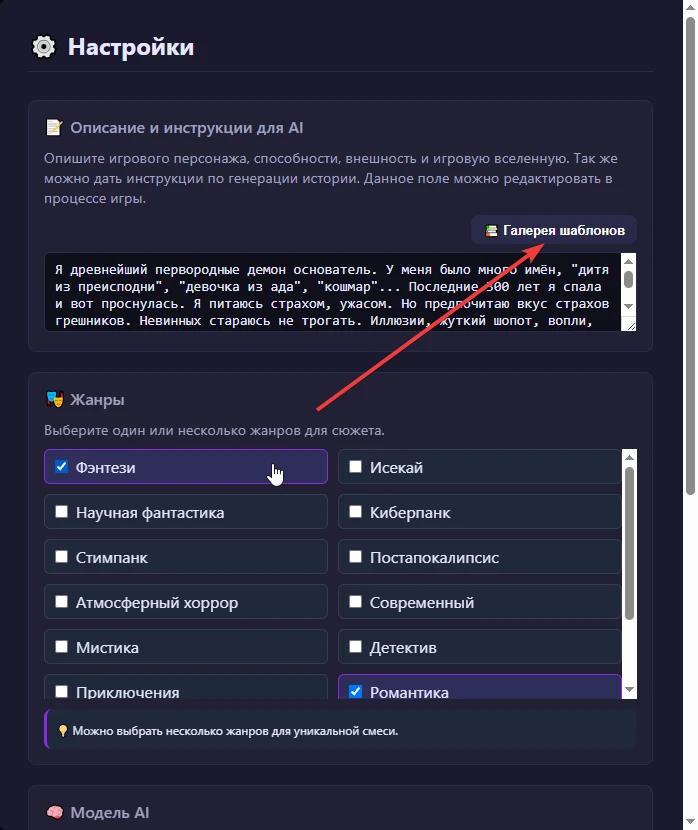Click inside the character description text area
This screenshot has height=830, width=698.
click(x=333, y=292)
